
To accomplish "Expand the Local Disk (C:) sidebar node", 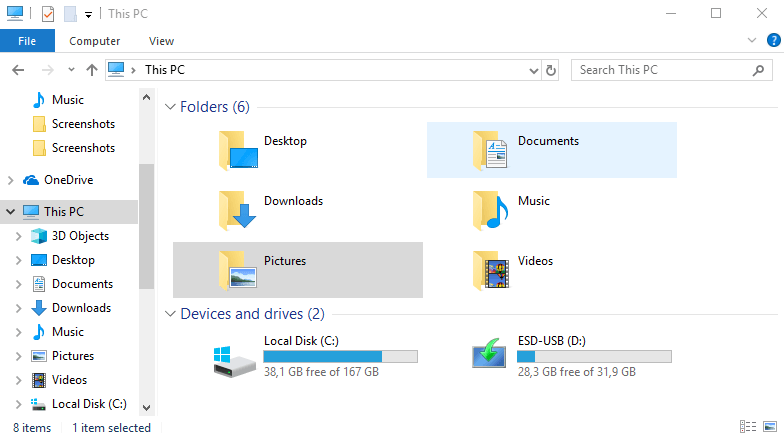I will (18, 404).
